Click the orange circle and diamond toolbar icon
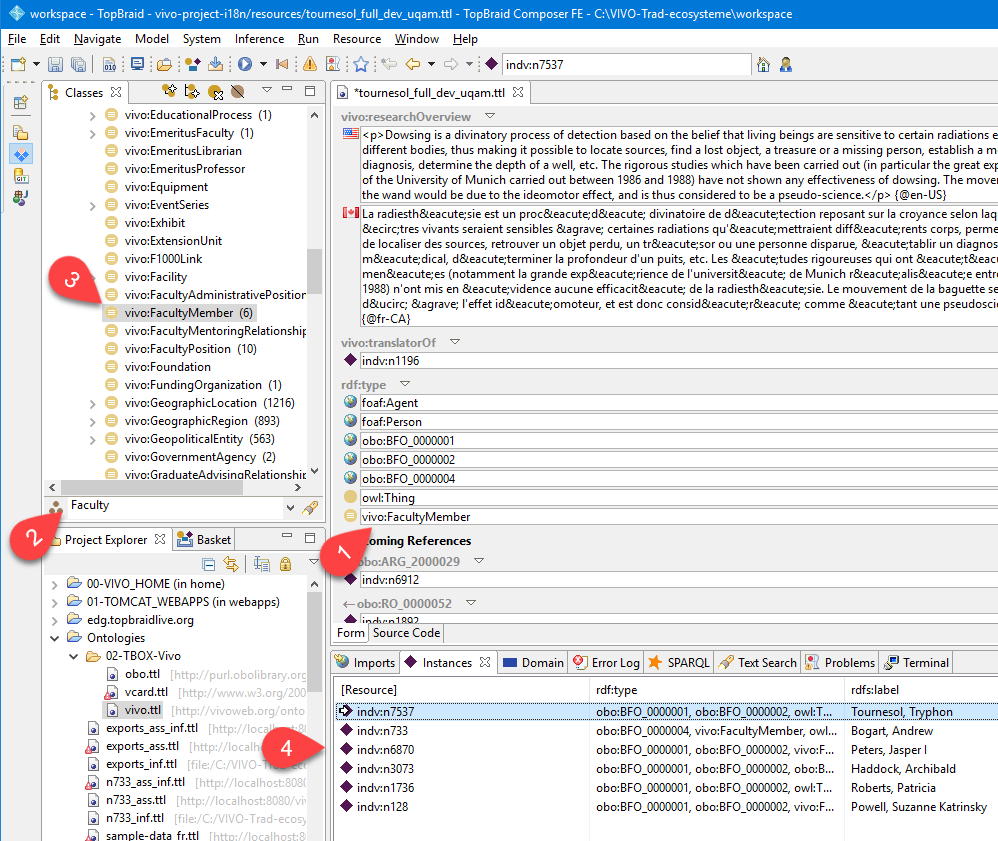 point(192,64)
